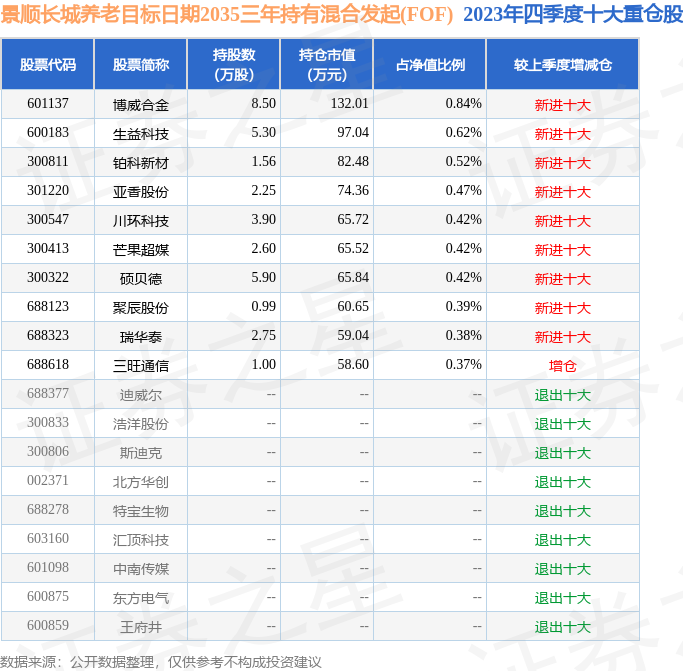Click market value 65.84
This screenshot has width=683, height=671.
pyautogui.click(x=353, y=278)
